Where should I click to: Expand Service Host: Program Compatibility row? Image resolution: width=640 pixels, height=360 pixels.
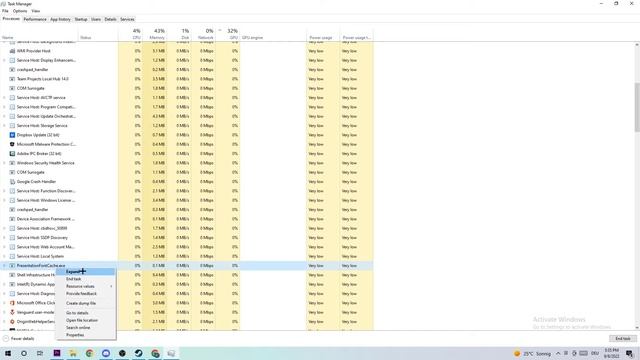(x=4, y=107)
